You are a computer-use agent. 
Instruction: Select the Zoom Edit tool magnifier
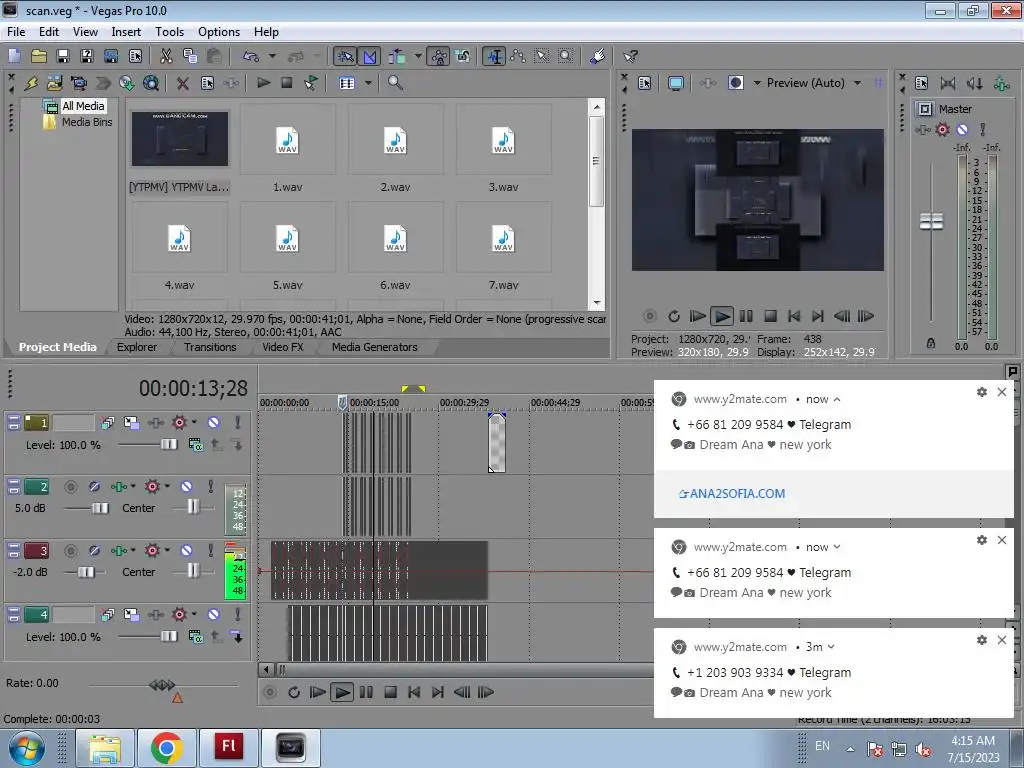coord(566,56)
